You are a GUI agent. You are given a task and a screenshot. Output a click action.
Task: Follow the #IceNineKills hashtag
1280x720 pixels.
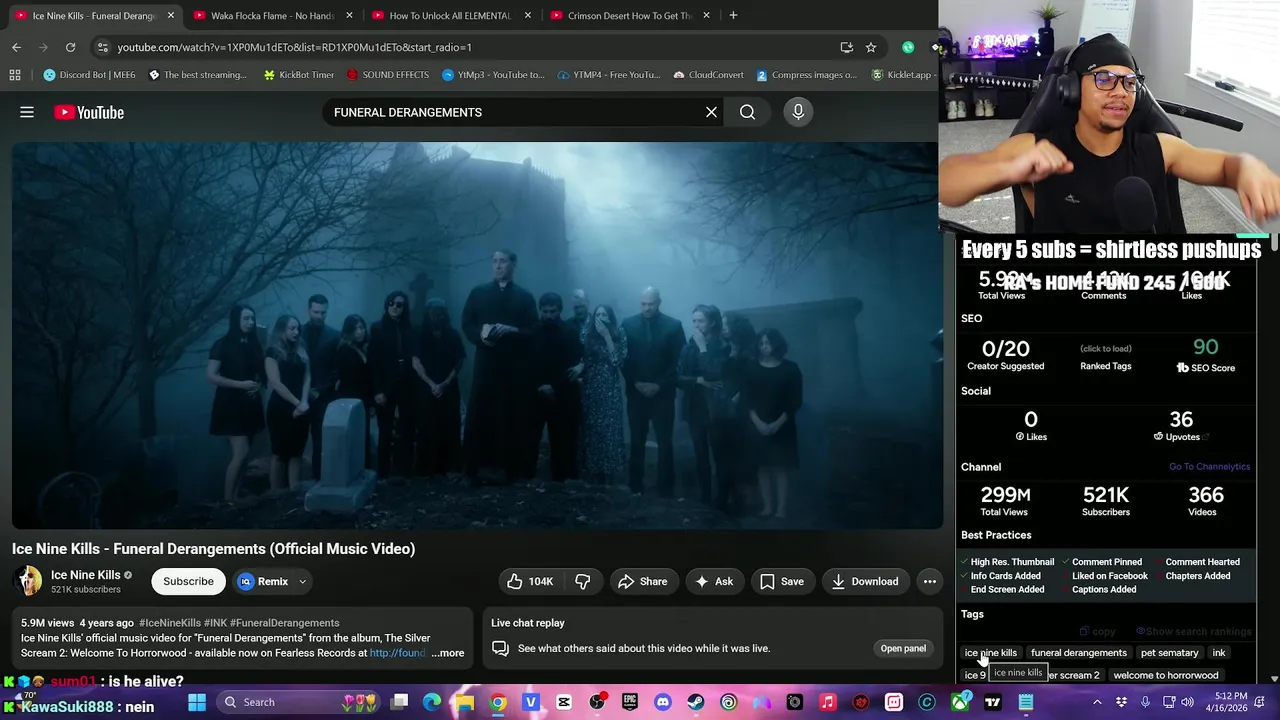(169, 623)
